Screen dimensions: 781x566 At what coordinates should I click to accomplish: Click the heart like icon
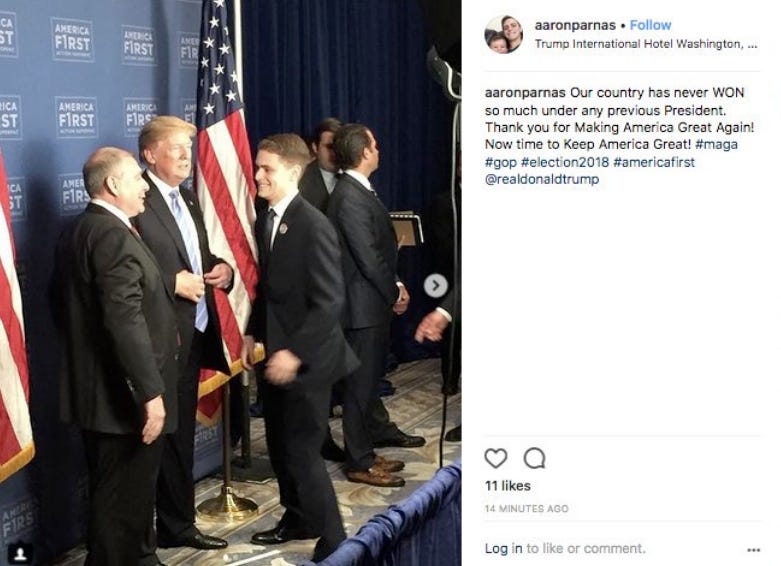[x=496, y=458]
